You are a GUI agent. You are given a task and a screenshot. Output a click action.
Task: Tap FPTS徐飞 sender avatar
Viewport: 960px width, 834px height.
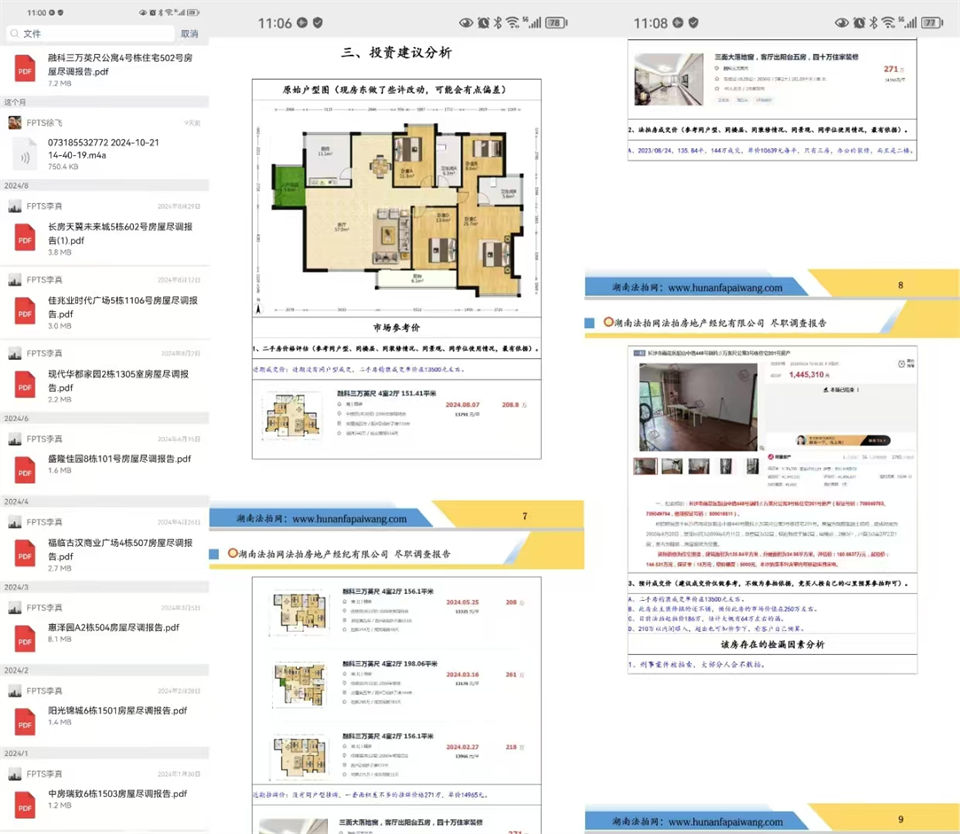pos(14,122)
